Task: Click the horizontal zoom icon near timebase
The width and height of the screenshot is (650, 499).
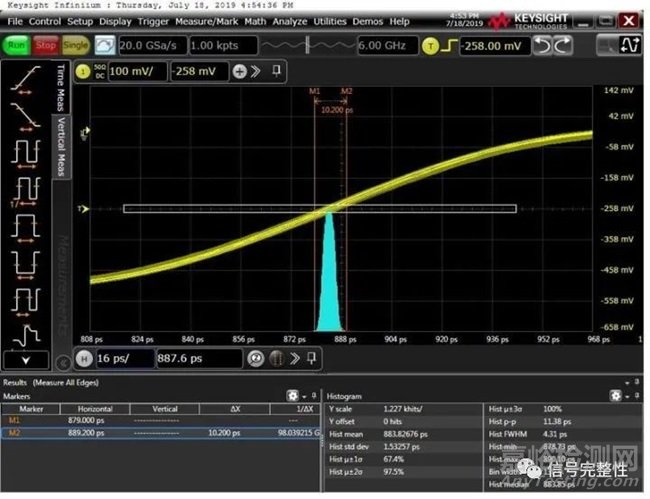Action: 256,359
